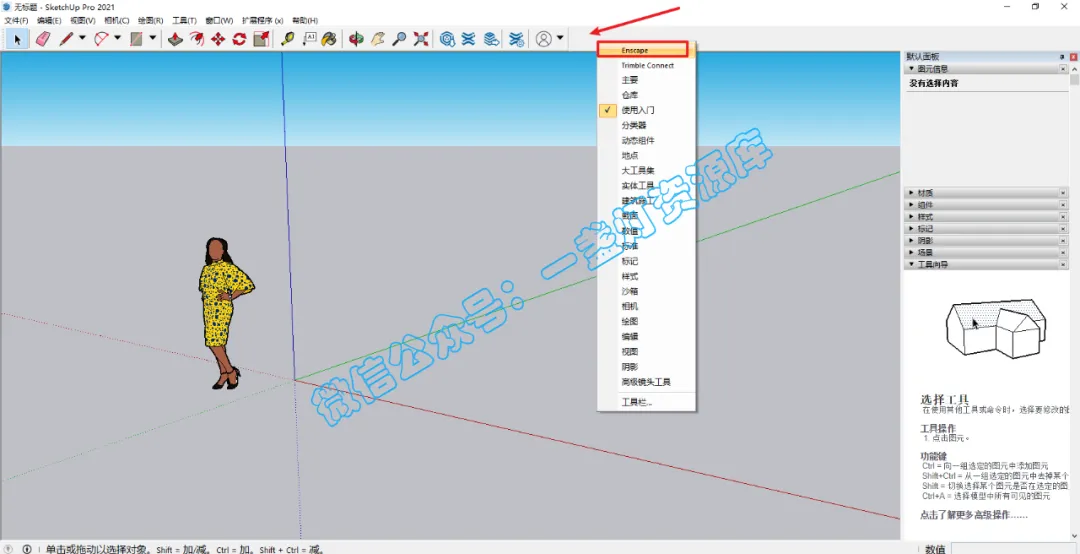The height and width of the screenshot is (554, 1080).
Task: Open the 3D Warehouse icon
Action: pos(447,39)
